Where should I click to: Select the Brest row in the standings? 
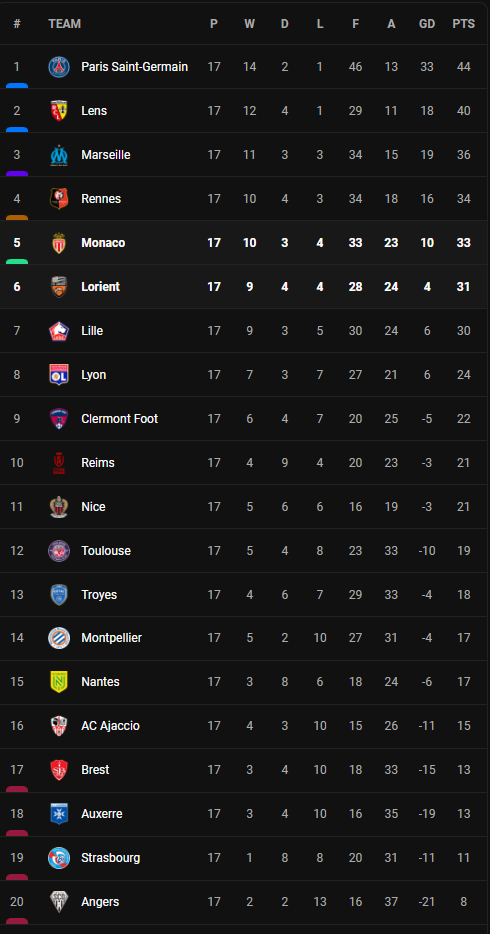tap(244, 770)
